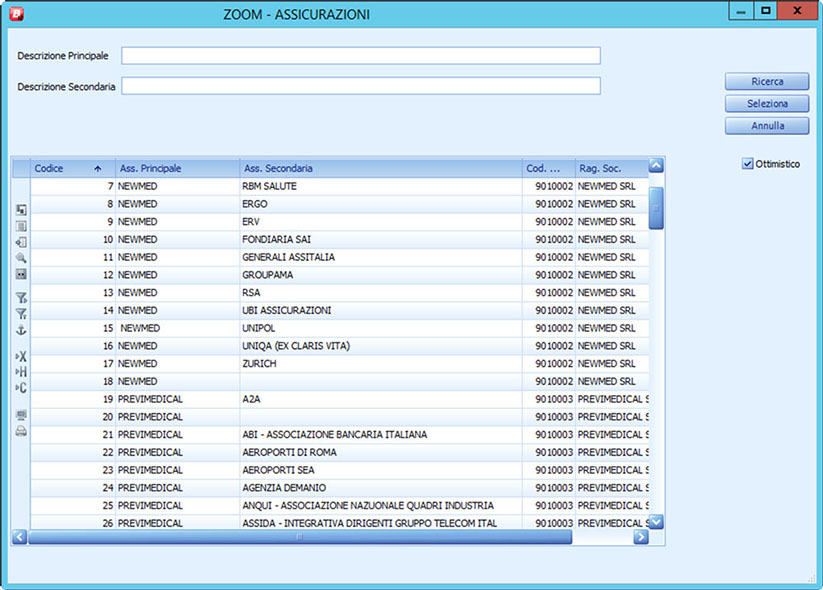Click the monitor preview icon in sidebar

click(21, 415)
